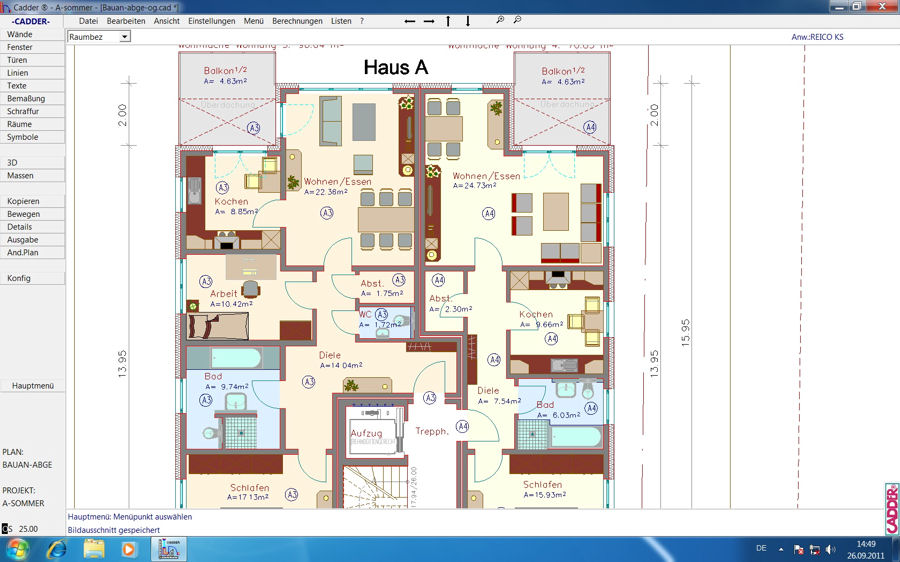Return via the Hauptmenü button
Screen dimensions: 900x562
tap(32, 386)
